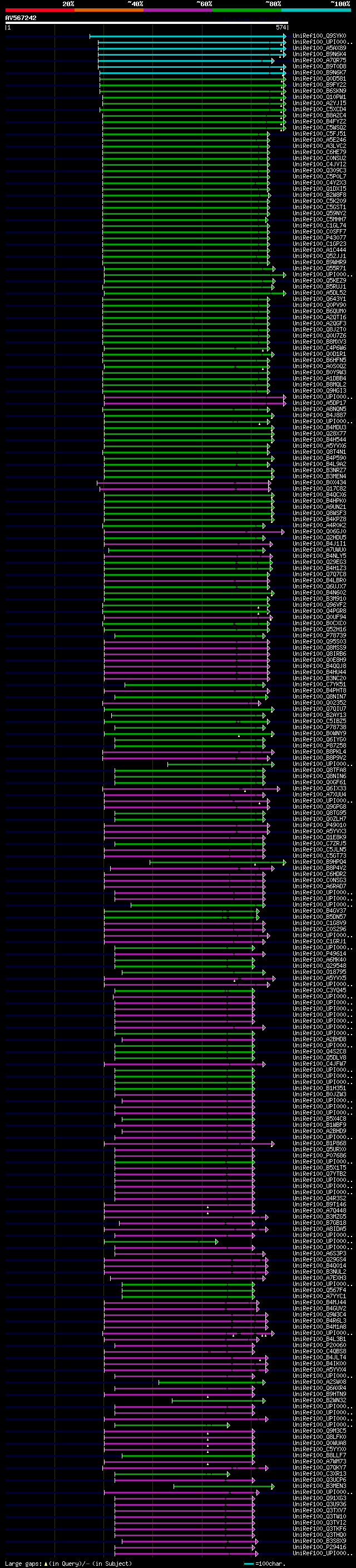This screenshot has width=356, height=1568.
Task: Select the UniRef100_A5E246 label
Action: (319, 140)
